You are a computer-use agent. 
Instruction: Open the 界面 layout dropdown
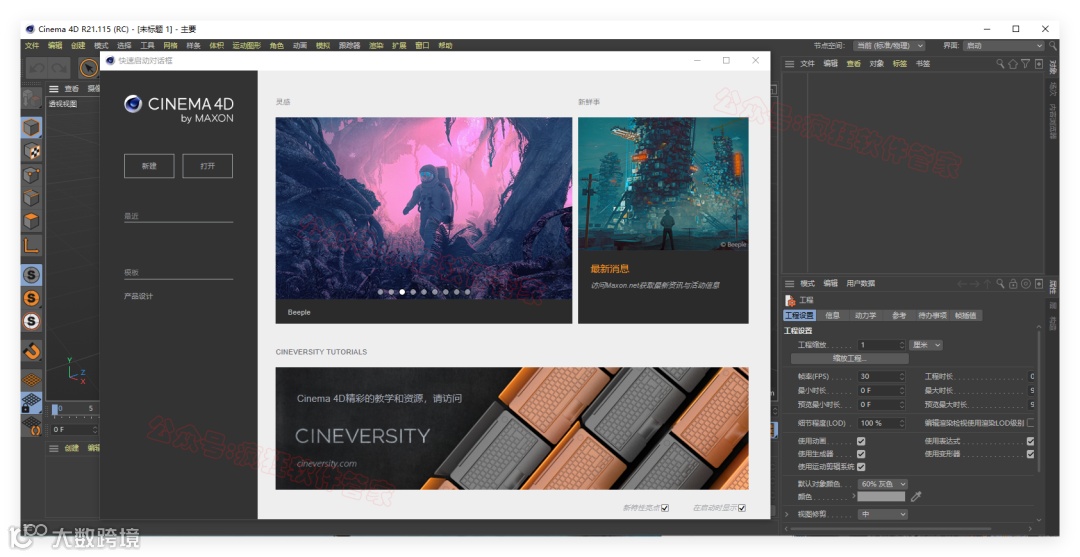click(x=1004, y=45)
